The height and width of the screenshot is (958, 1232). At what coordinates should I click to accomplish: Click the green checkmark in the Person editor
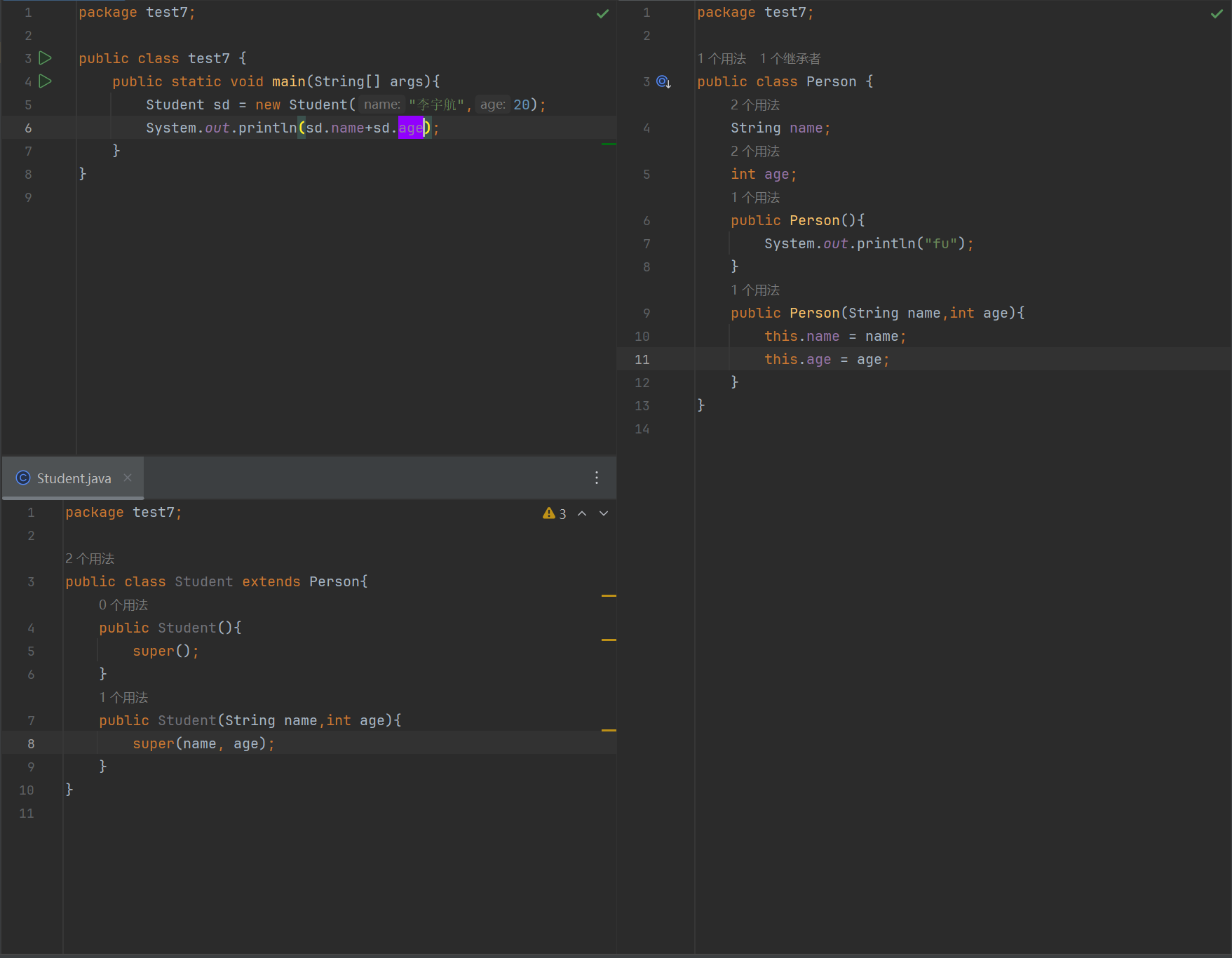[1217, 13]
